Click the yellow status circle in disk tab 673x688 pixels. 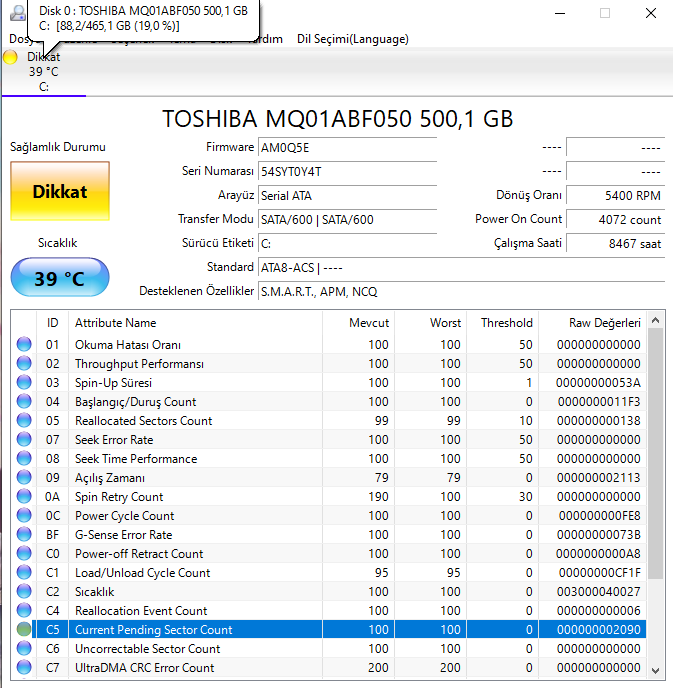pyautogui.click(x=10, y=57)
